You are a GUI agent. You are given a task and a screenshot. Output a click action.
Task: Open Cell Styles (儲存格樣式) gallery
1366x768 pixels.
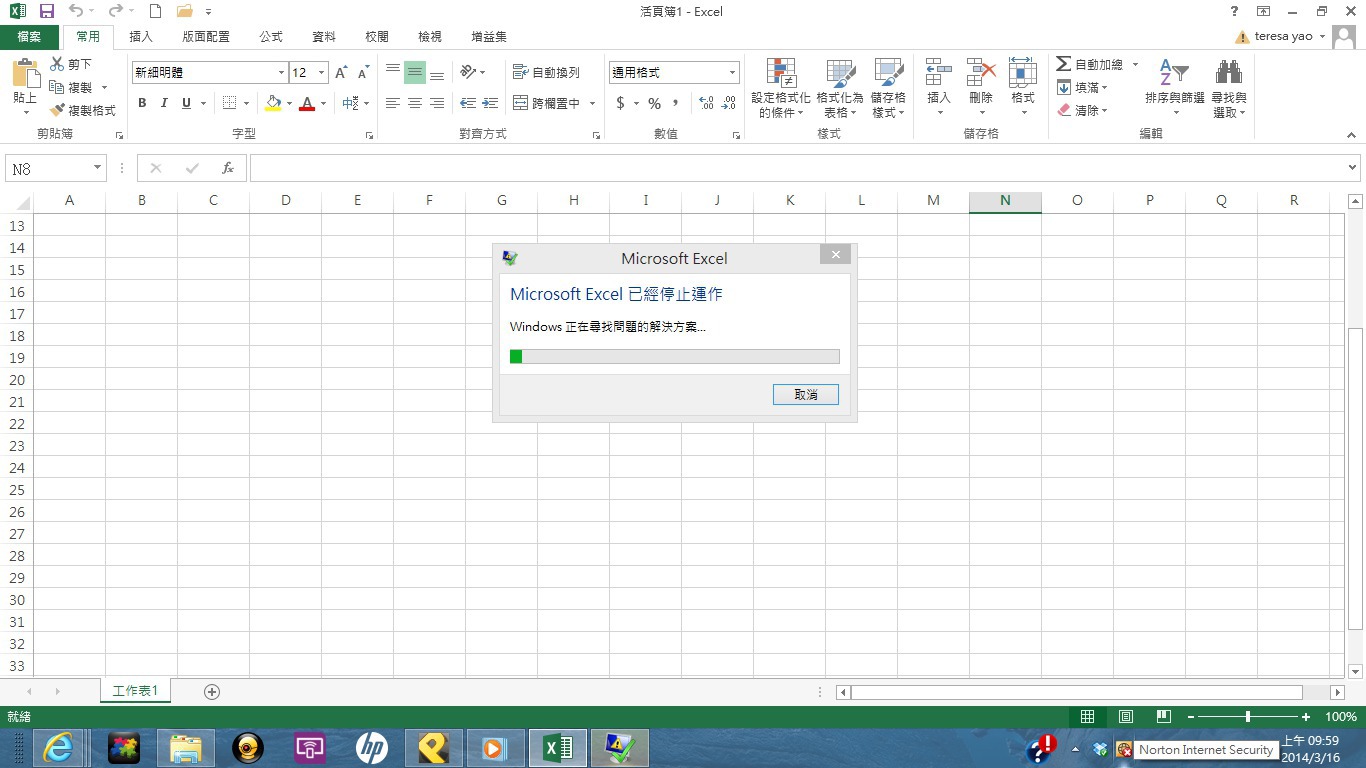click(888, 88)
